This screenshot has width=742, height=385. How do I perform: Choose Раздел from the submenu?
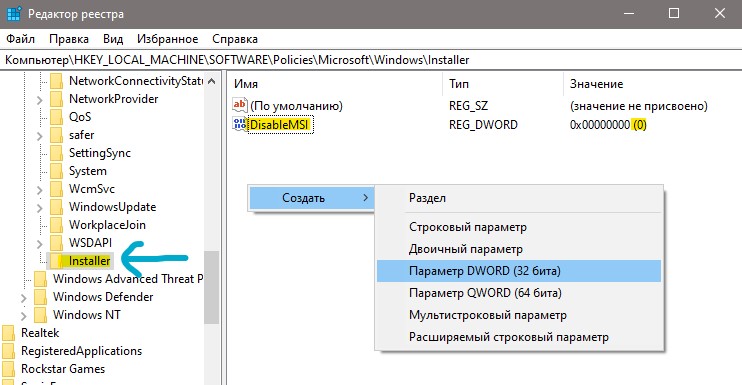click(x=519, y=198)
